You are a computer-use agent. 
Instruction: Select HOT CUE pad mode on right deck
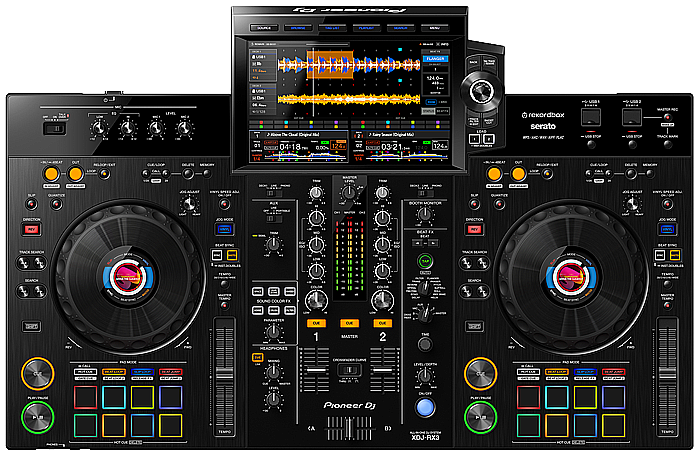528,371
